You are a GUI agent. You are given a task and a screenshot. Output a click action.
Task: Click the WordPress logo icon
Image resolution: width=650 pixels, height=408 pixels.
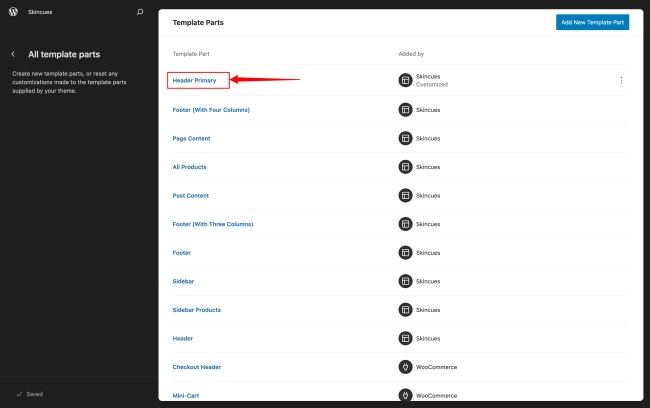[13, 12]
